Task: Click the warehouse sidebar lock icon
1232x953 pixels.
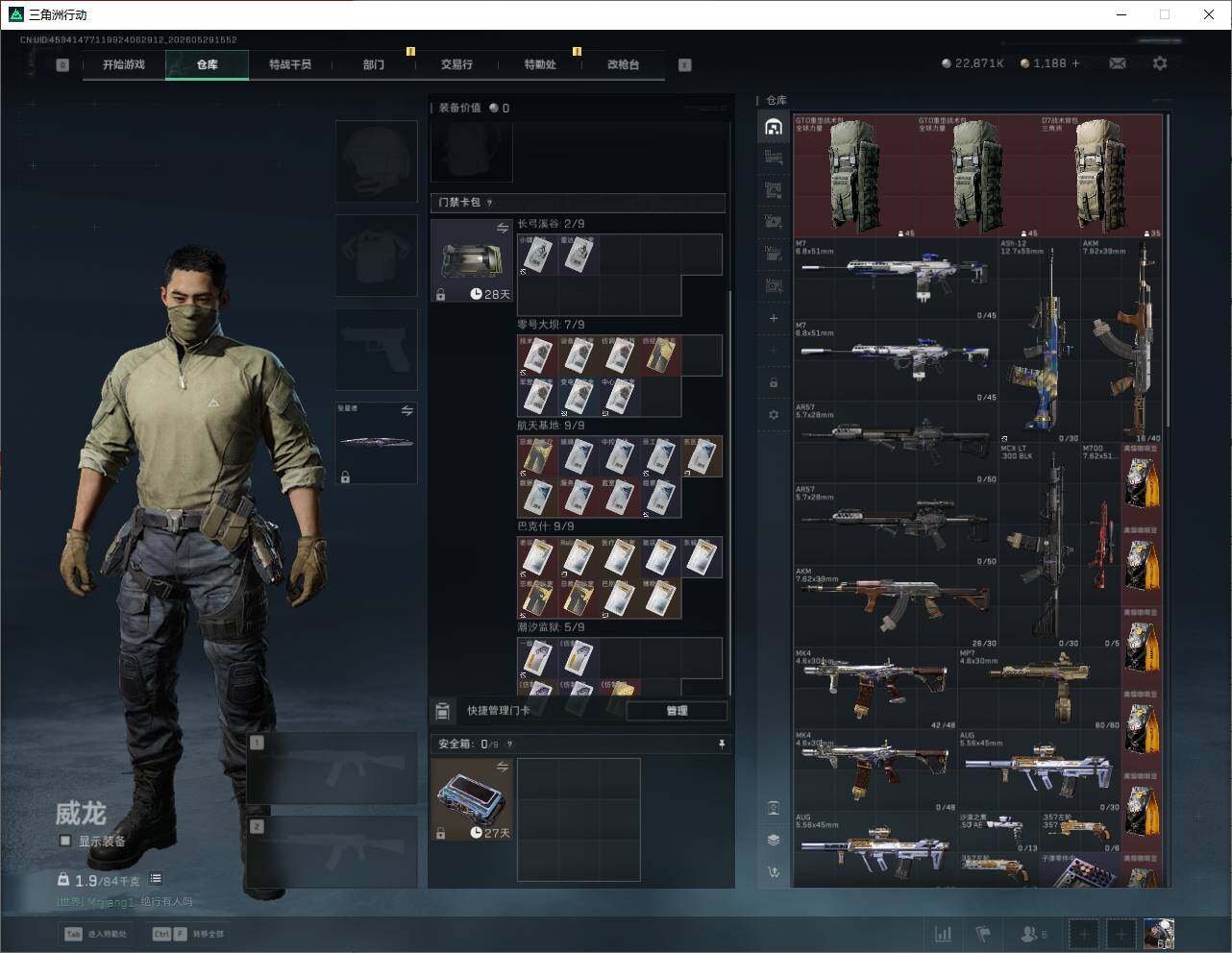Action: click(774, 382)
